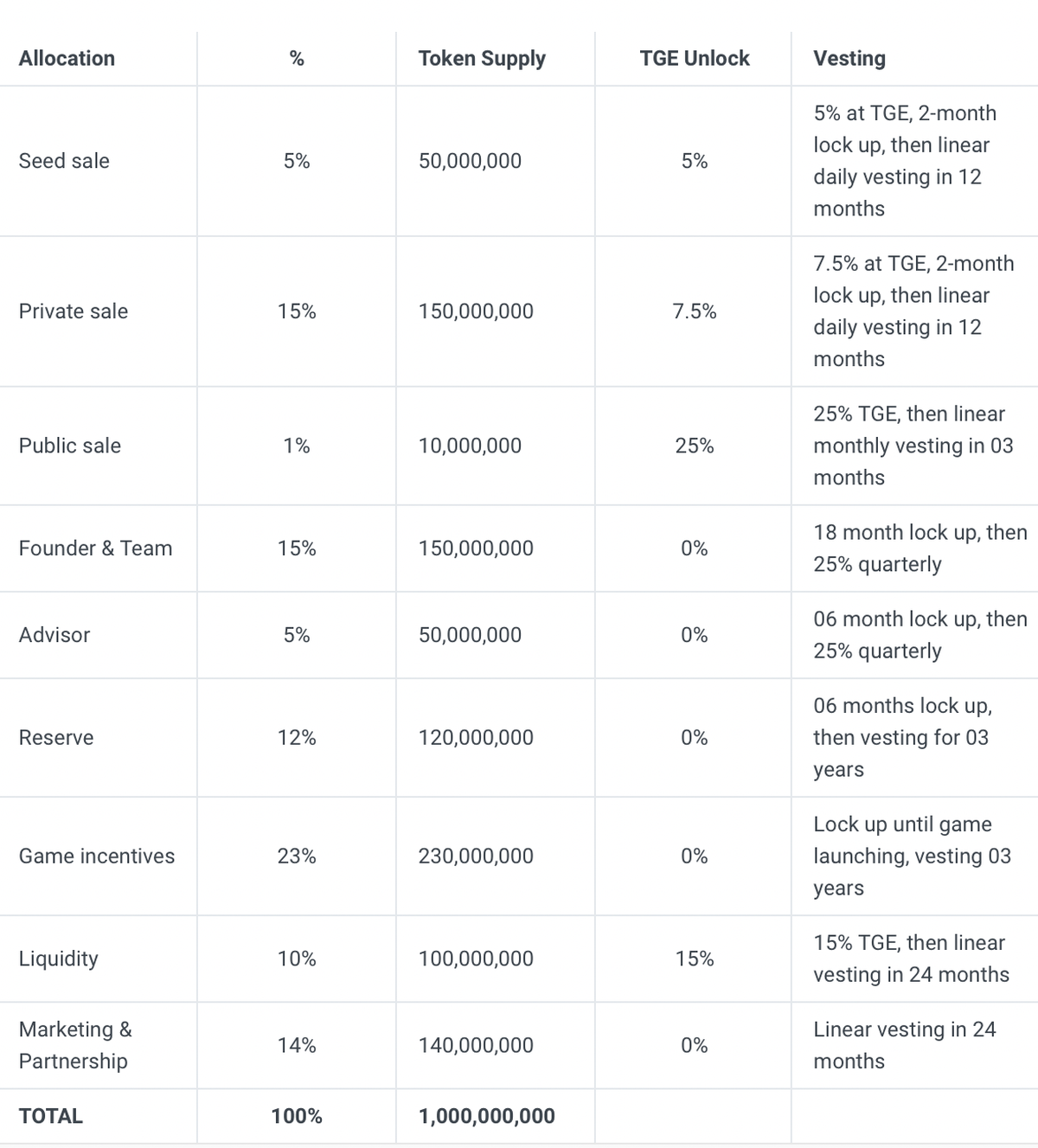Click the TOTAL row label

point(51,1116)
